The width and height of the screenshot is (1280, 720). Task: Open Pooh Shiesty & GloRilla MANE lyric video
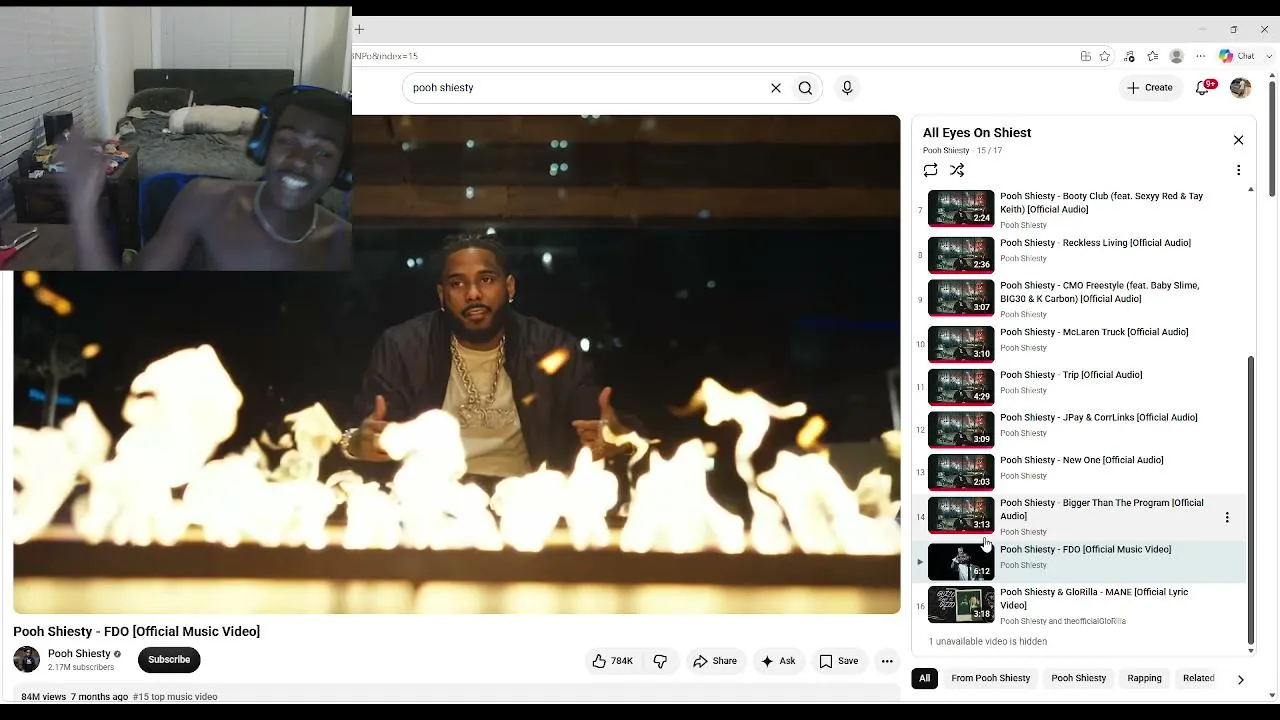pos(1094,598)
